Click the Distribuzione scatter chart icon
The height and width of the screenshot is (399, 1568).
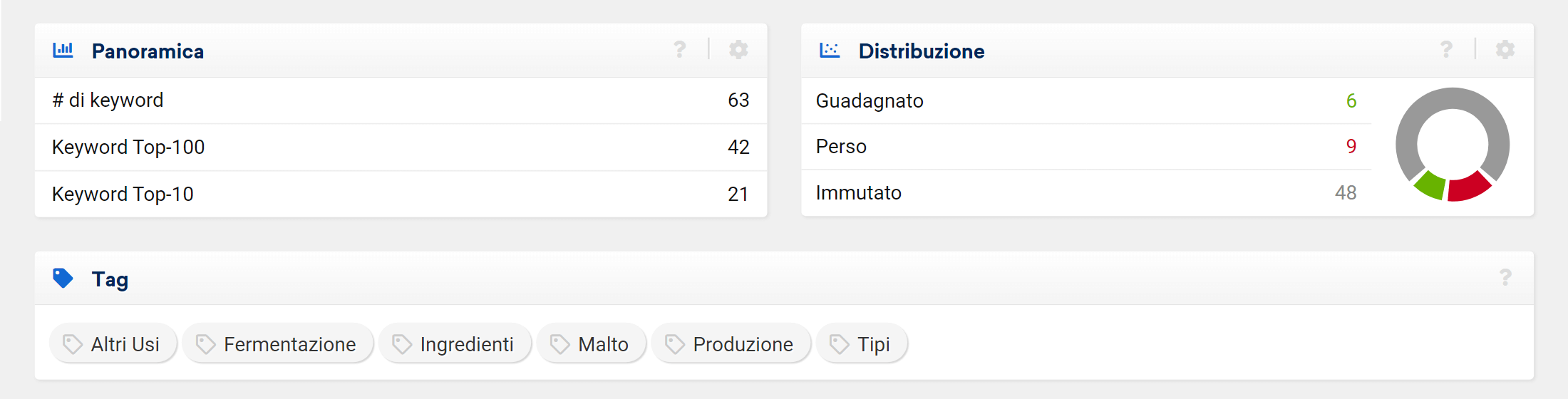830,50
